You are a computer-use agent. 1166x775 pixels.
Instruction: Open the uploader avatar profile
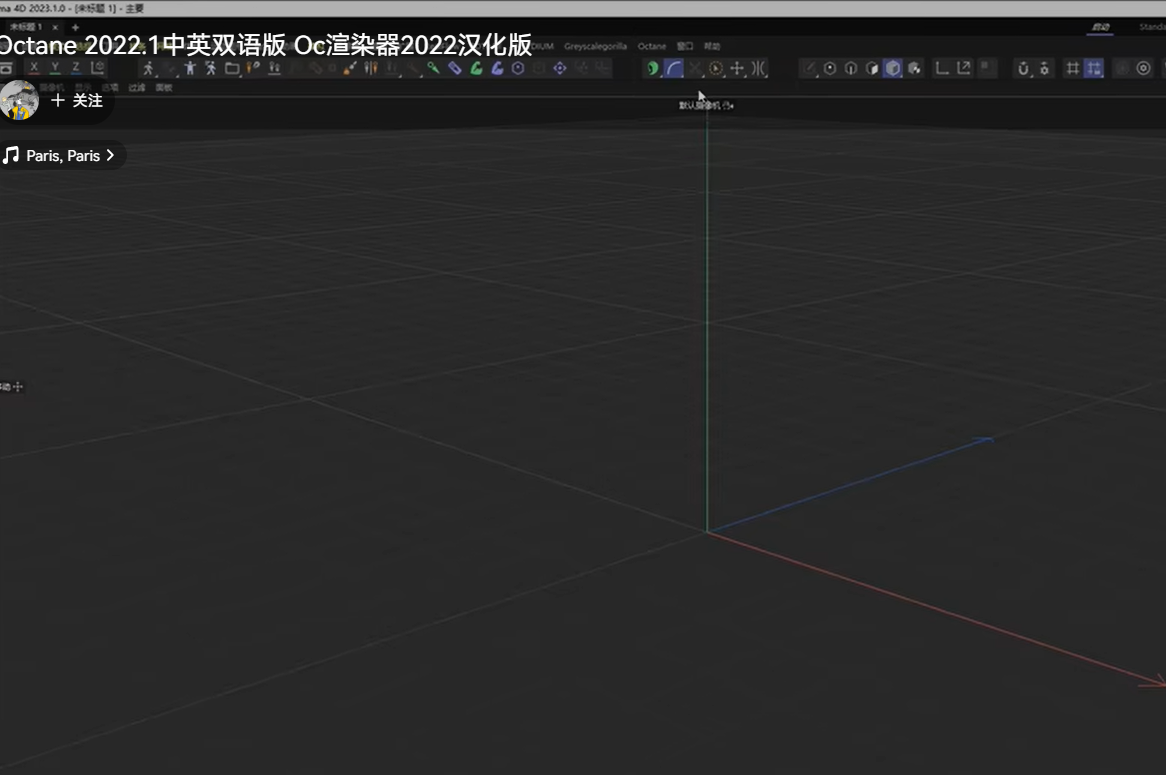[19, 100]
